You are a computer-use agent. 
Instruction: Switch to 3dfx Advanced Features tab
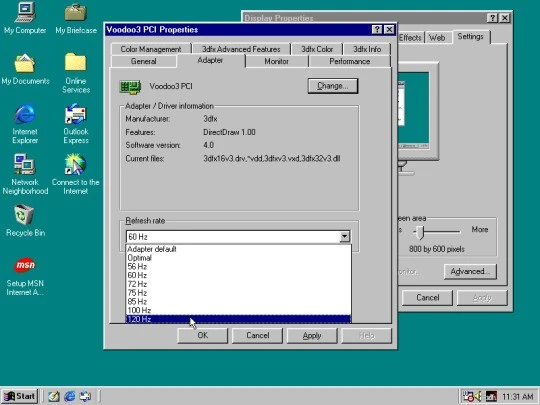241,49
